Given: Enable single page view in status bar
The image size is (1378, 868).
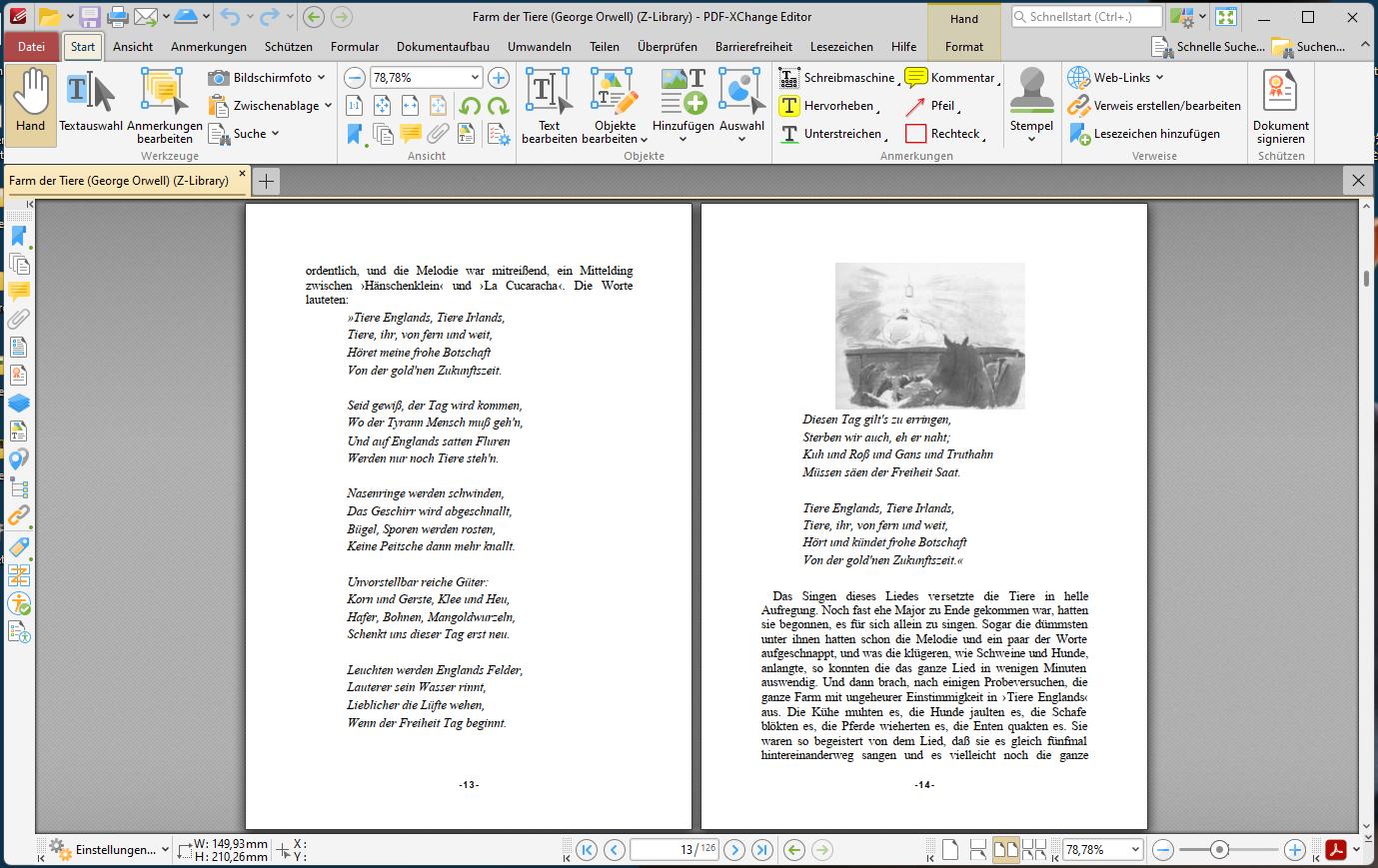Looking at the screenshot, I should (x=950, y=850).
